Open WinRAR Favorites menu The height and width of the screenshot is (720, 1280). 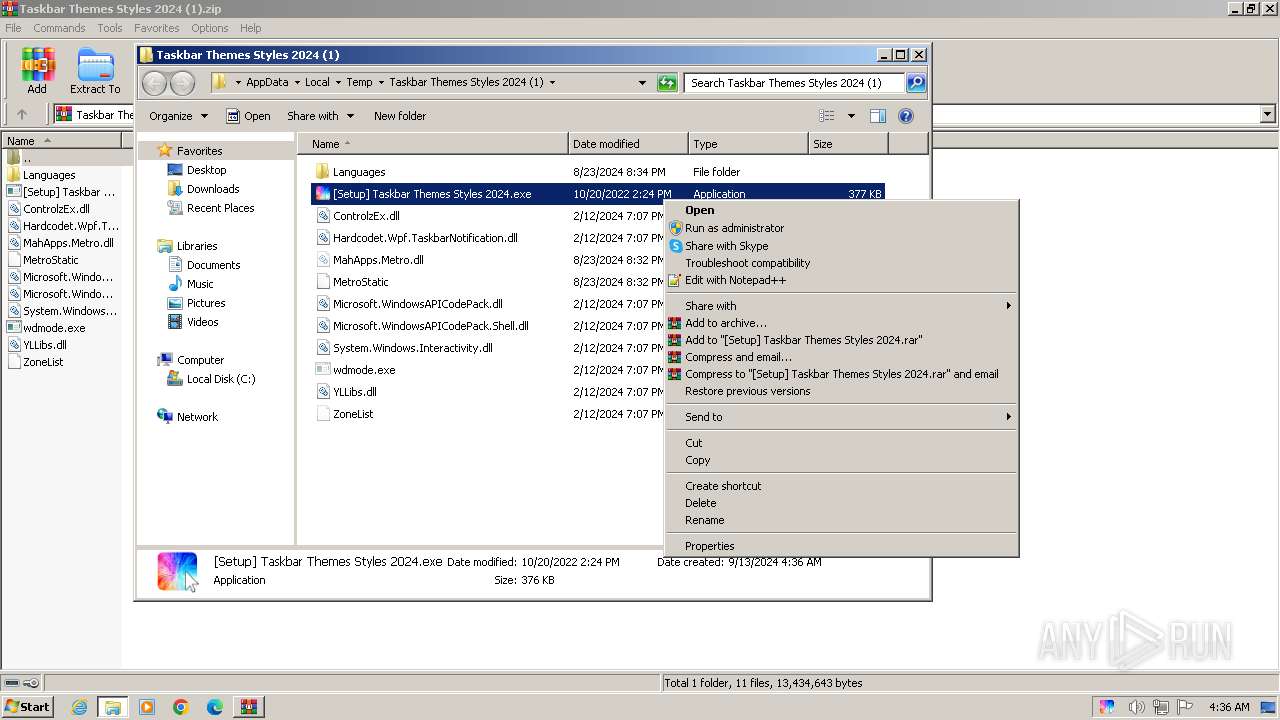[156, 28]
